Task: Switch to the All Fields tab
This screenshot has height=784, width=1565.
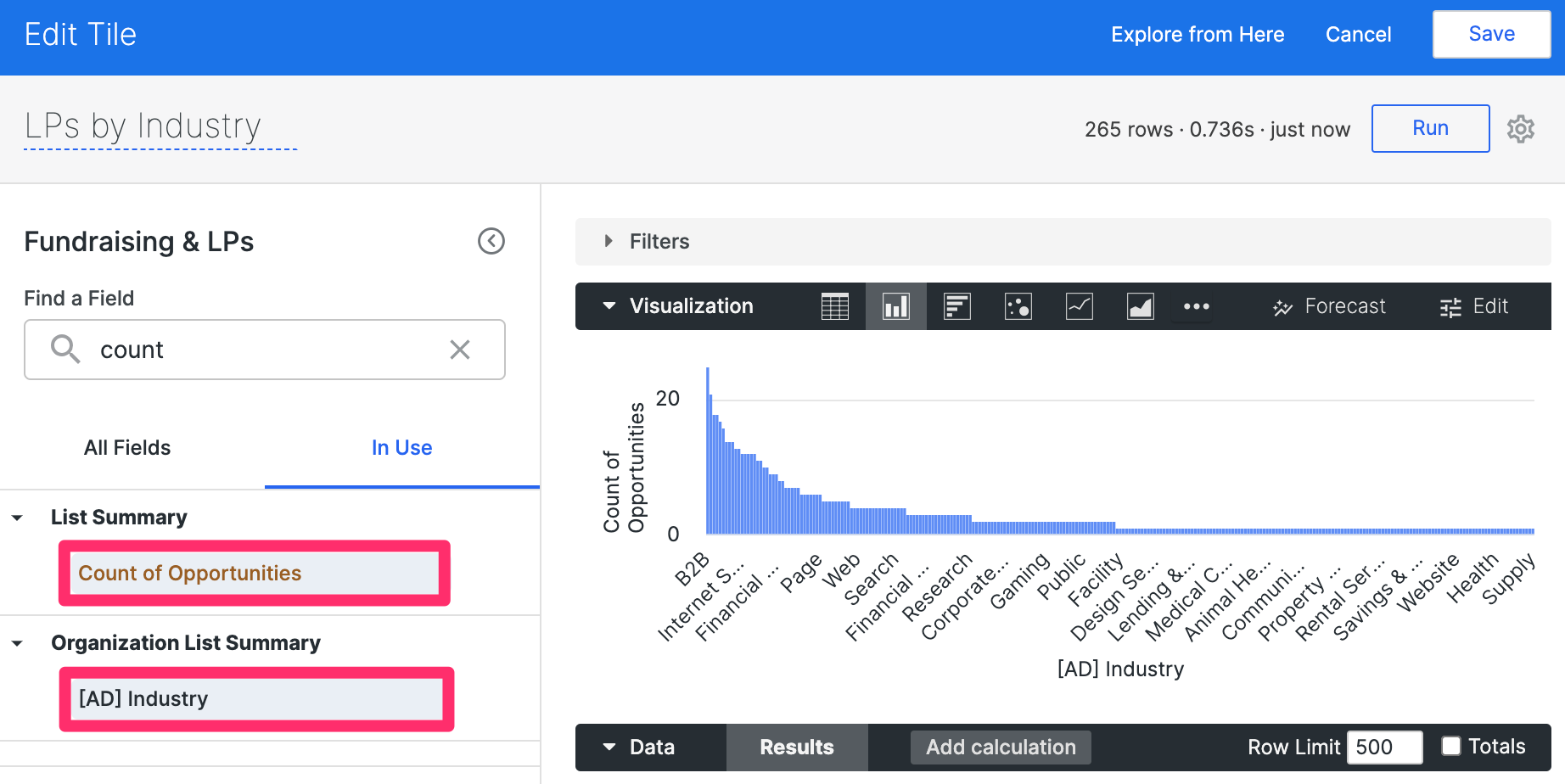Action: coord(126,447)
